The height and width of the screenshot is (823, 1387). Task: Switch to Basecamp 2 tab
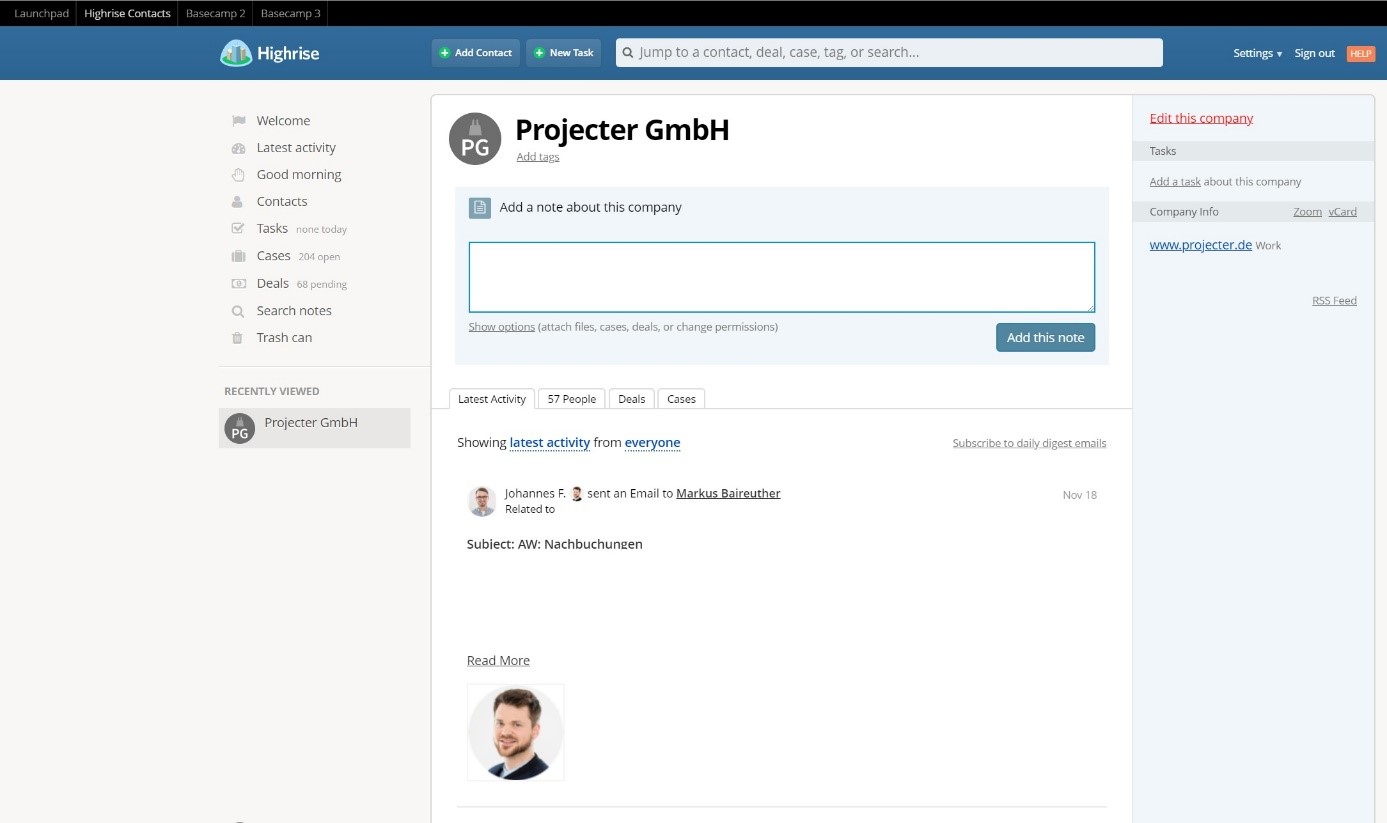tap(215, 14)
